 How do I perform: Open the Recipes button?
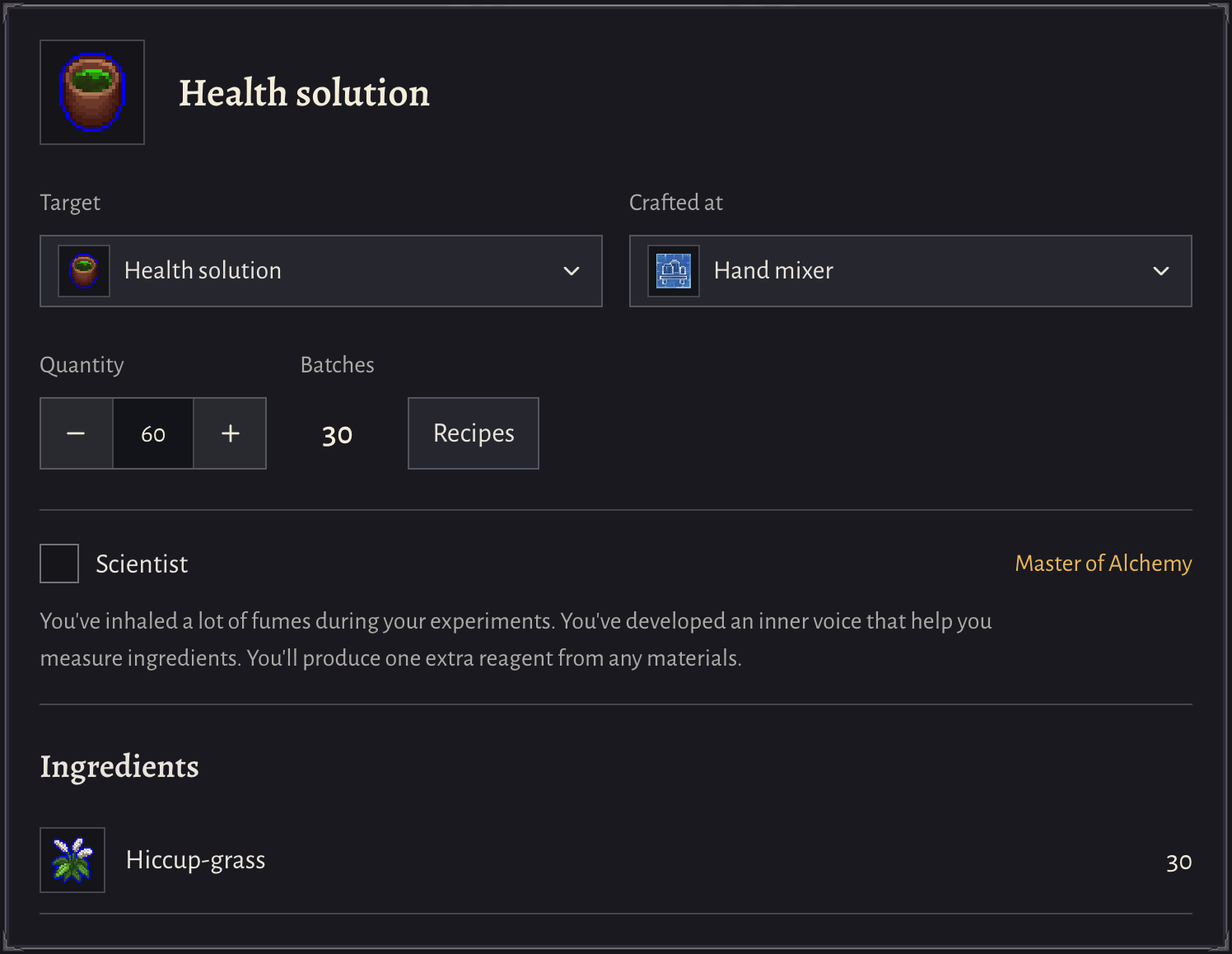(474, 433)
